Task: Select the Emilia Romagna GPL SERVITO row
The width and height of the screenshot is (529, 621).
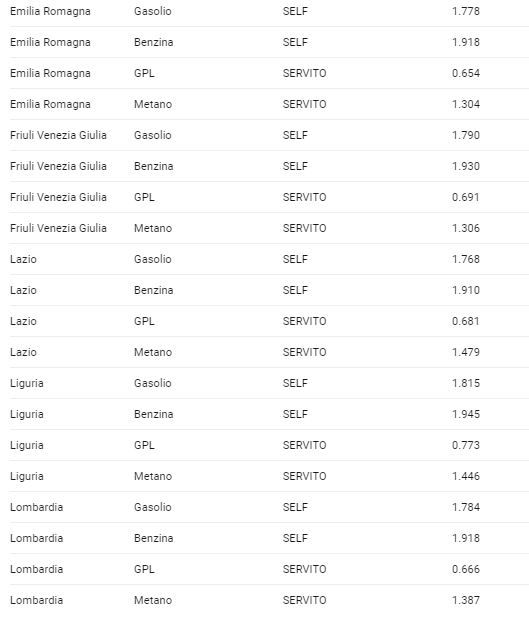Action: click(x=269, y=73)
